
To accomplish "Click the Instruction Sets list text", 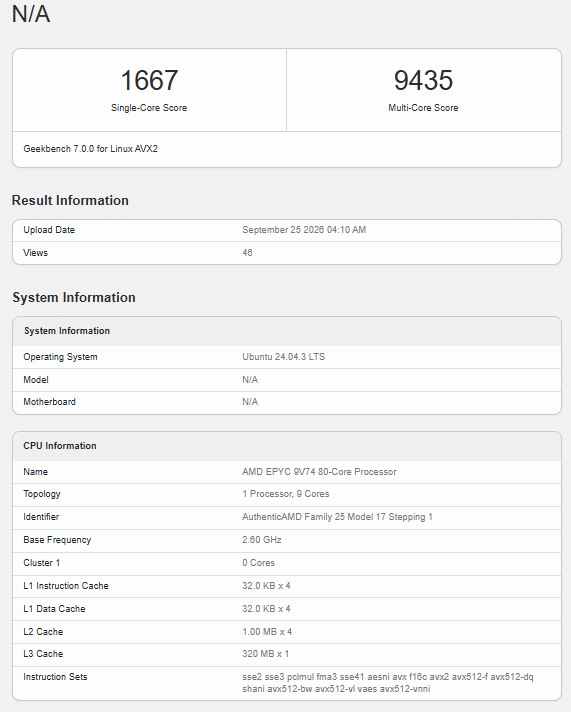I will [x=387, y=683].
